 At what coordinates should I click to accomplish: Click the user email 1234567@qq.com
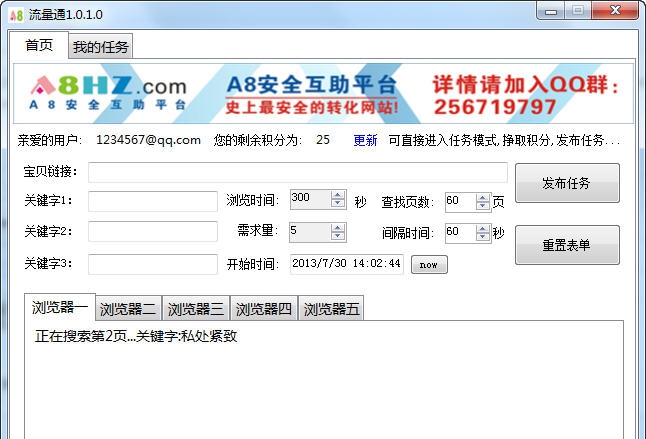(x=148, y=140)
